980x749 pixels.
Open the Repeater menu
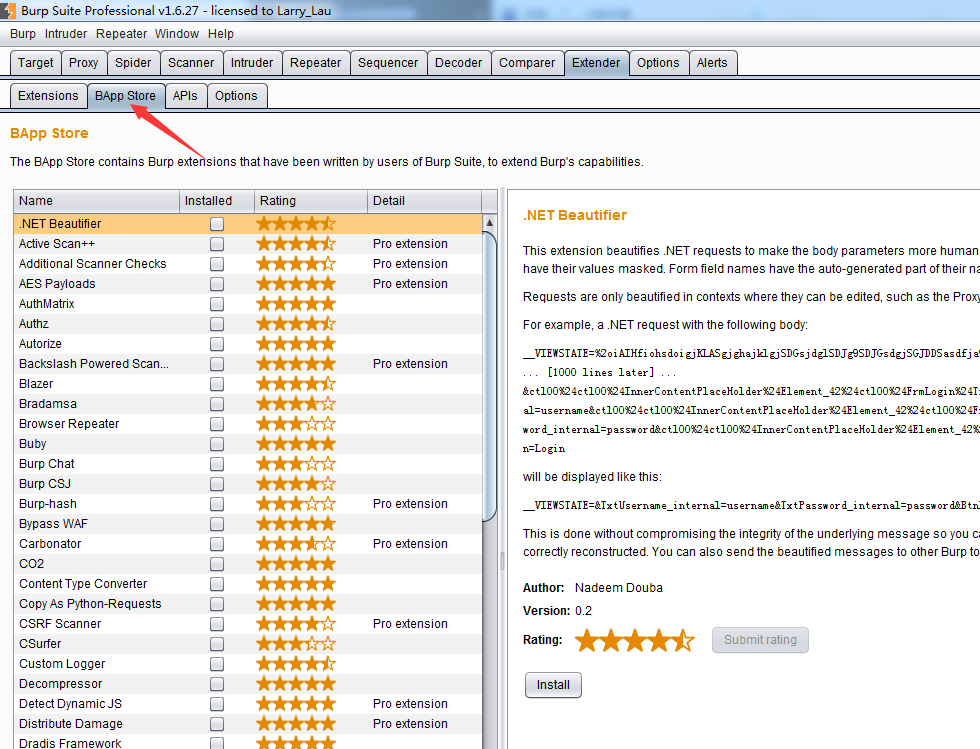[x=121, y=34]
